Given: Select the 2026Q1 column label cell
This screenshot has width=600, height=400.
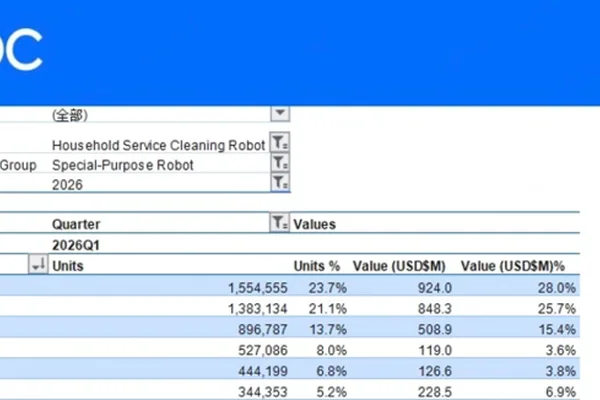Looking at the screenshot, I should [76, 245].
